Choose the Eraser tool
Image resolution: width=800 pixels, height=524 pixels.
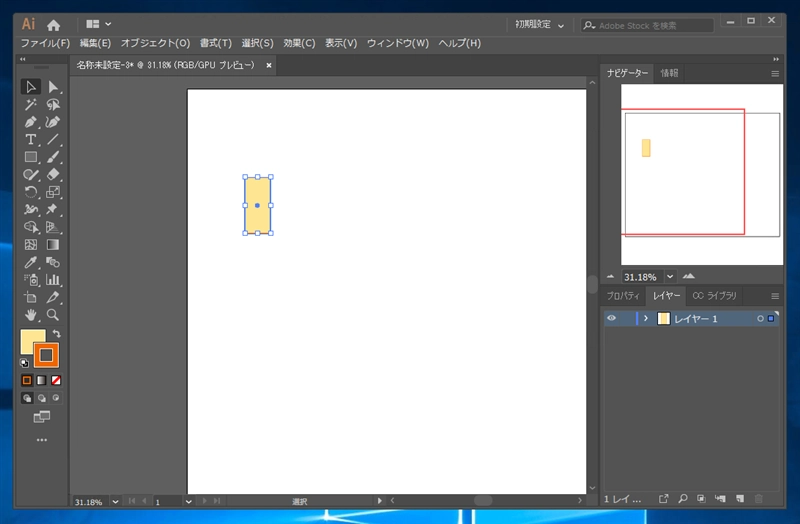(x=53, y=174)
